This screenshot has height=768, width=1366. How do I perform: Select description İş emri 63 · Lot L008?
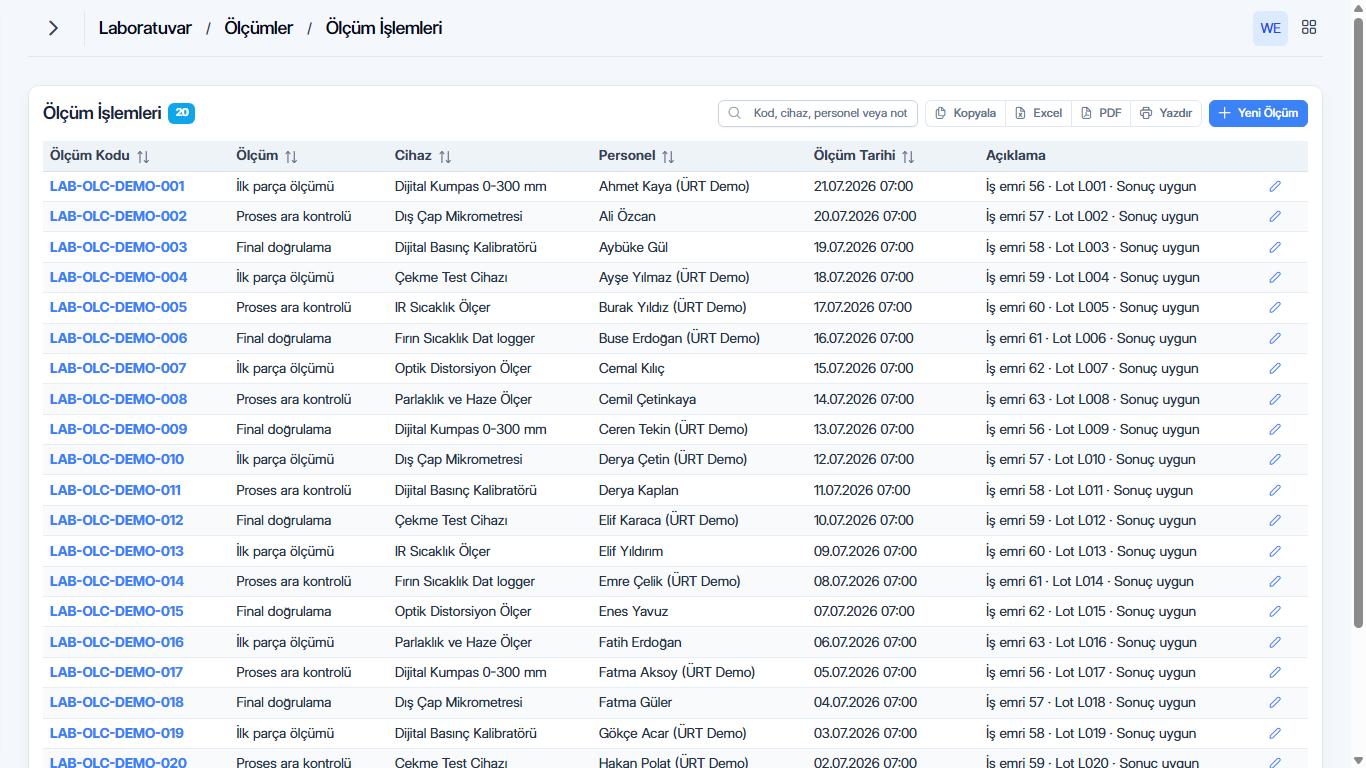click(1093, 399)
